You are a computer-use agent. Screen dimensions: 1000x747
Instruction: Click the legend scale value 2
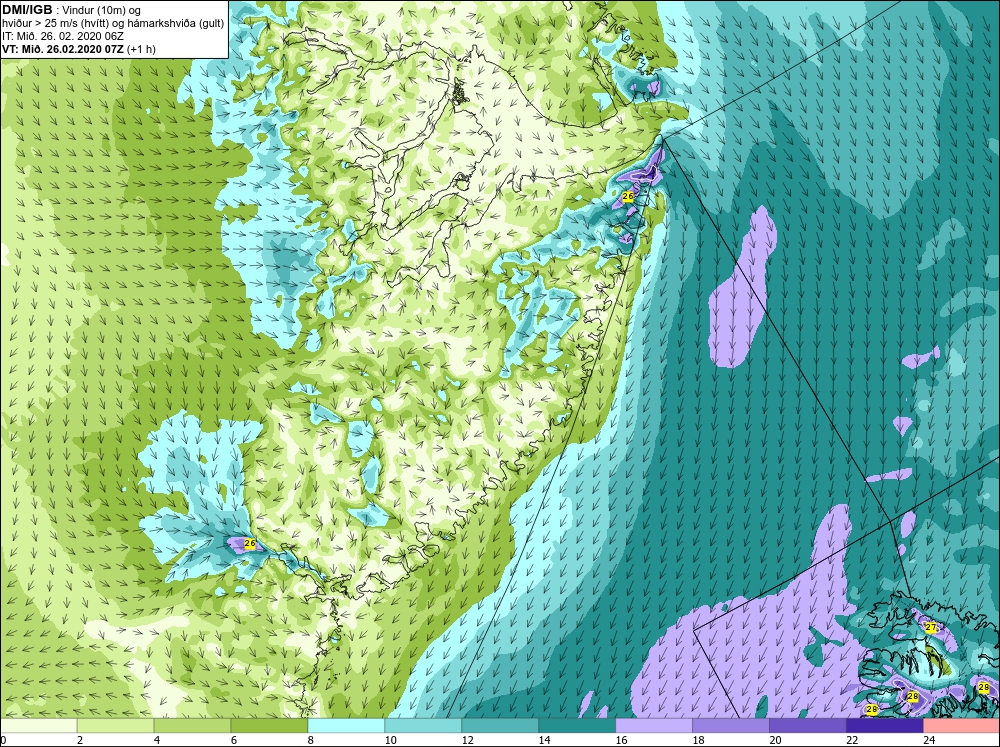(80, 740)
